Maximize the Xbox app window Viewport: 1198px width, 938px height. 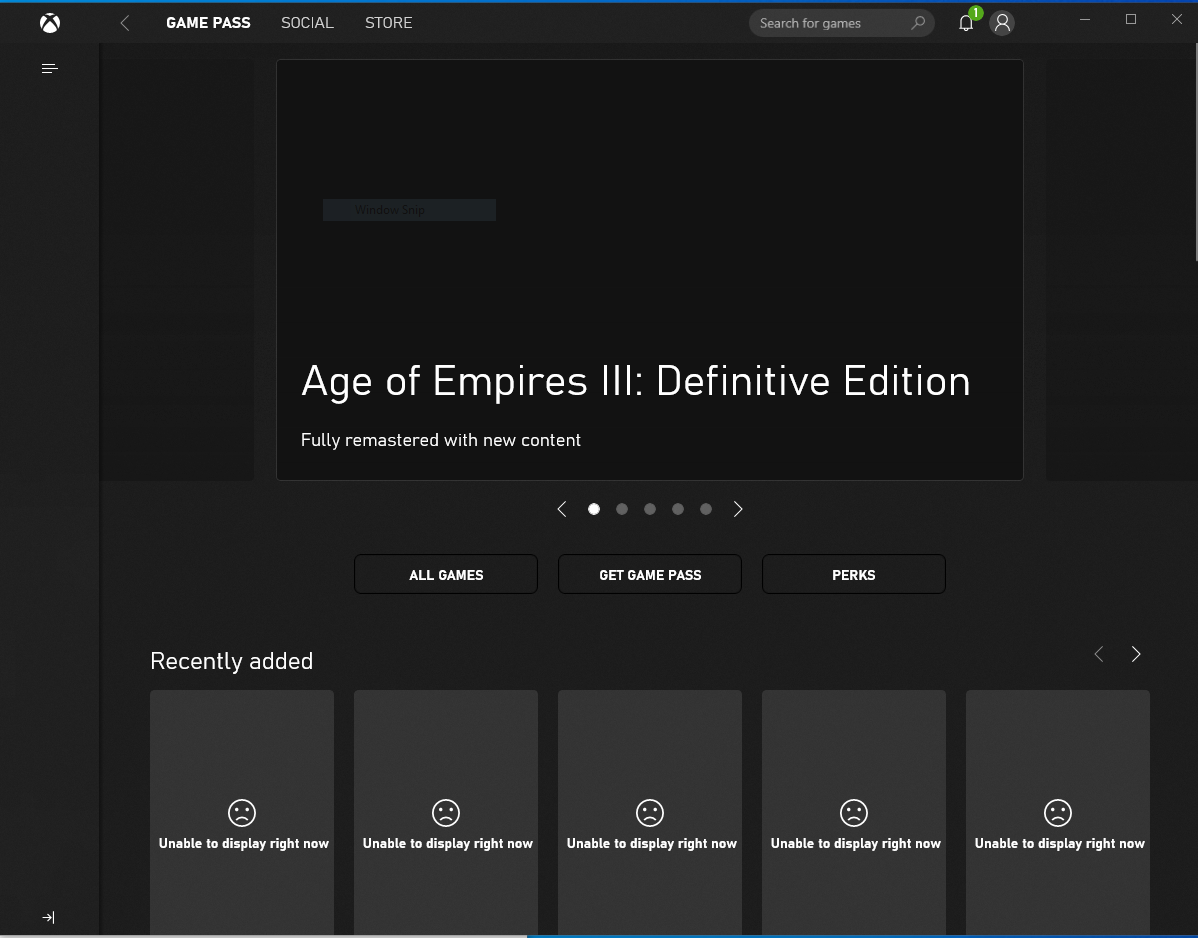tap(1131, 19)
